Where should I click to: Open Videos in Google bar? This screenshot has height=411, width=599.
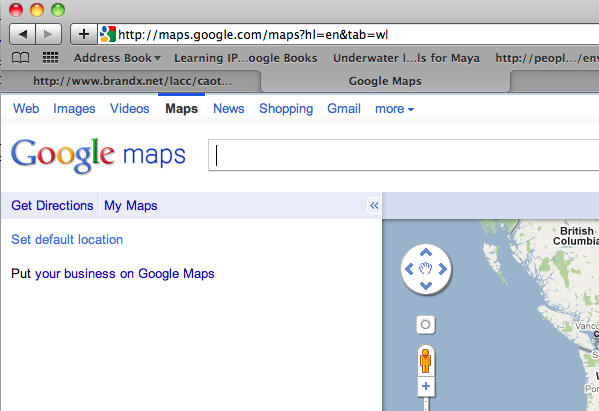130,108
